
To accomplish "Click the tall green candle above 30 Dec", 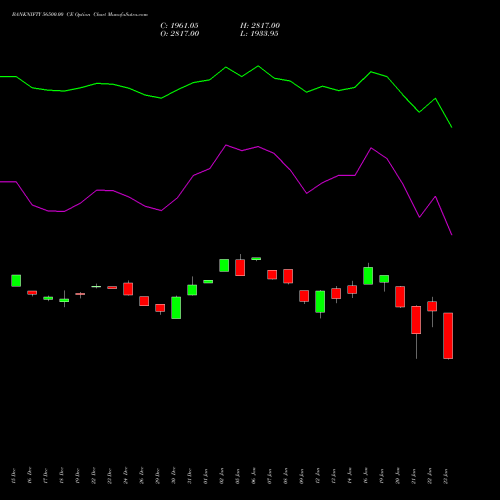I will (176, 308).
